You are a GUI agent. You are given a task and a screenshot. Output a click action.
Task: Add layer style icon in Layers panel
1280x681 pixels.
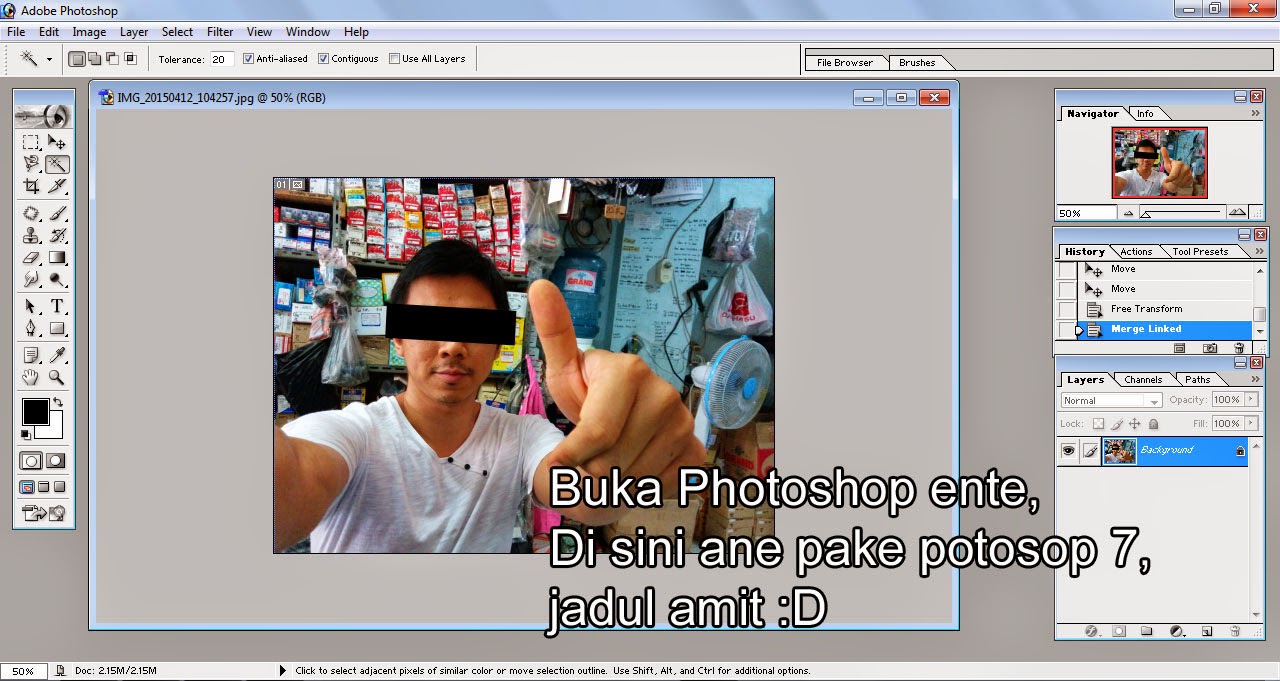(1091, 632)
